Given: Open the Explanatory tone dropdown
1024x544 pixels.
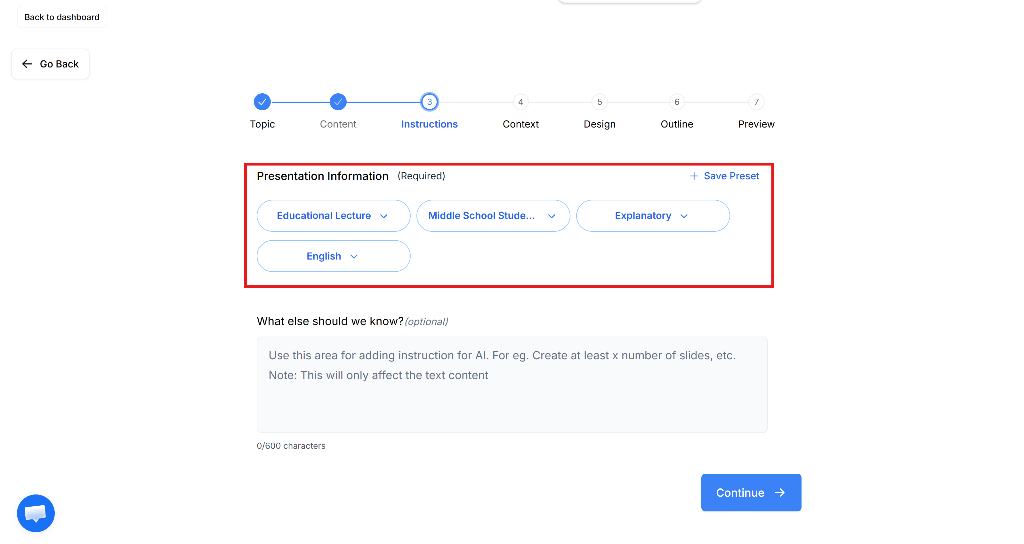Looking at the screenshot, I should tap(652, 216).
